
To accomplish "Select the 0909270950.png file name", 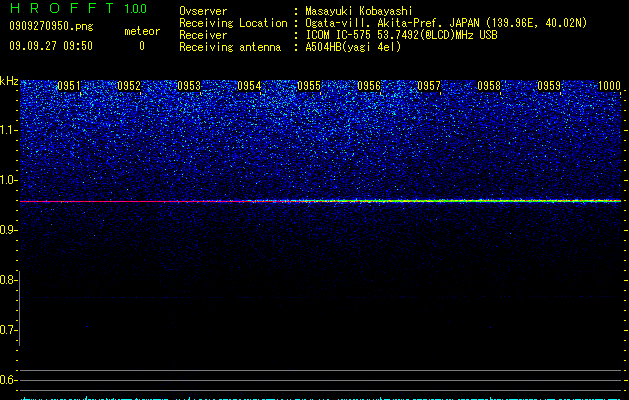I will [51, 26].
